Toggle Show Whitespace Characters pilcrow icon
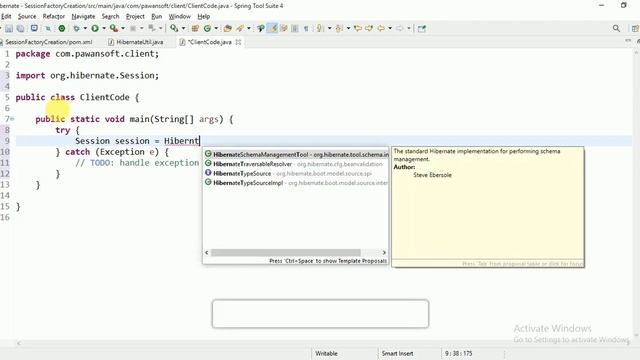The height and width of the screenshot is (360, 640). 306,28
